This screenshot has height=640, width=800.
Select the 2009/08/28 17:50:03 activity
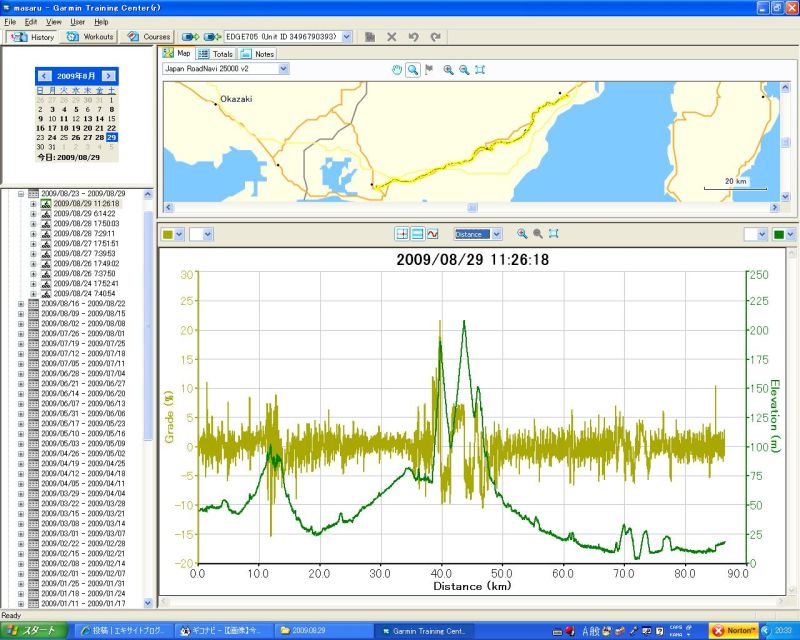coord(86,224)
